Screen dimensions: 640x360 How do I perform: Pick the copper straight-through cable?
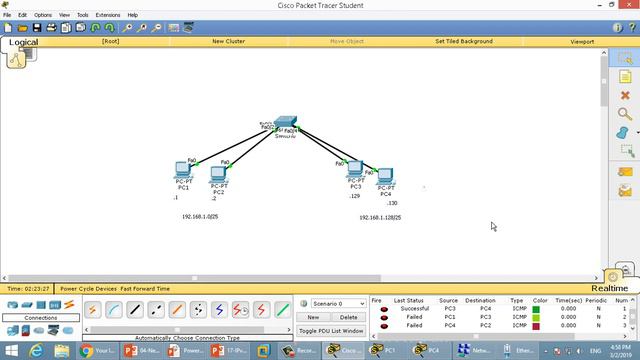point(135,310)
